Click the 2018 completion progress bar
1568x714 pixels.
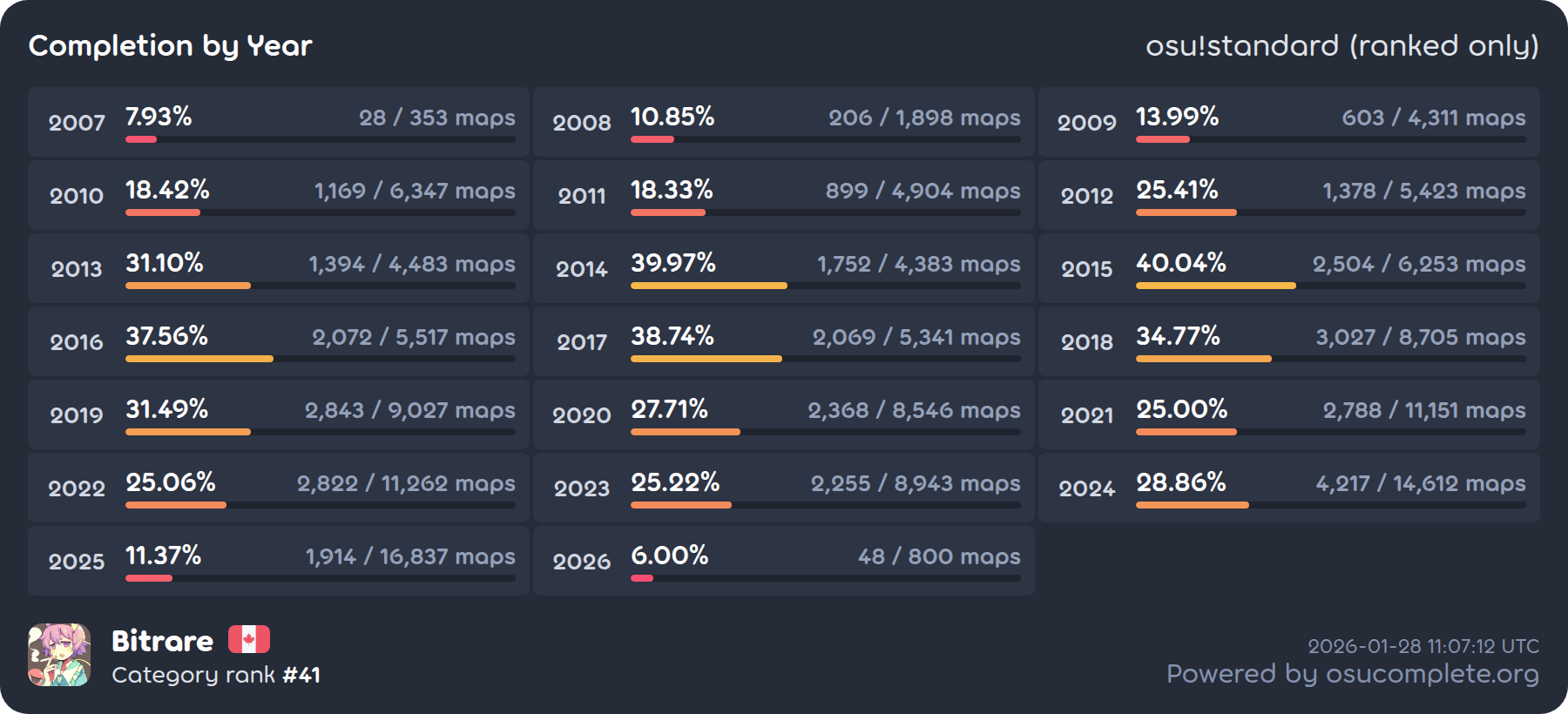[1330, 359]
